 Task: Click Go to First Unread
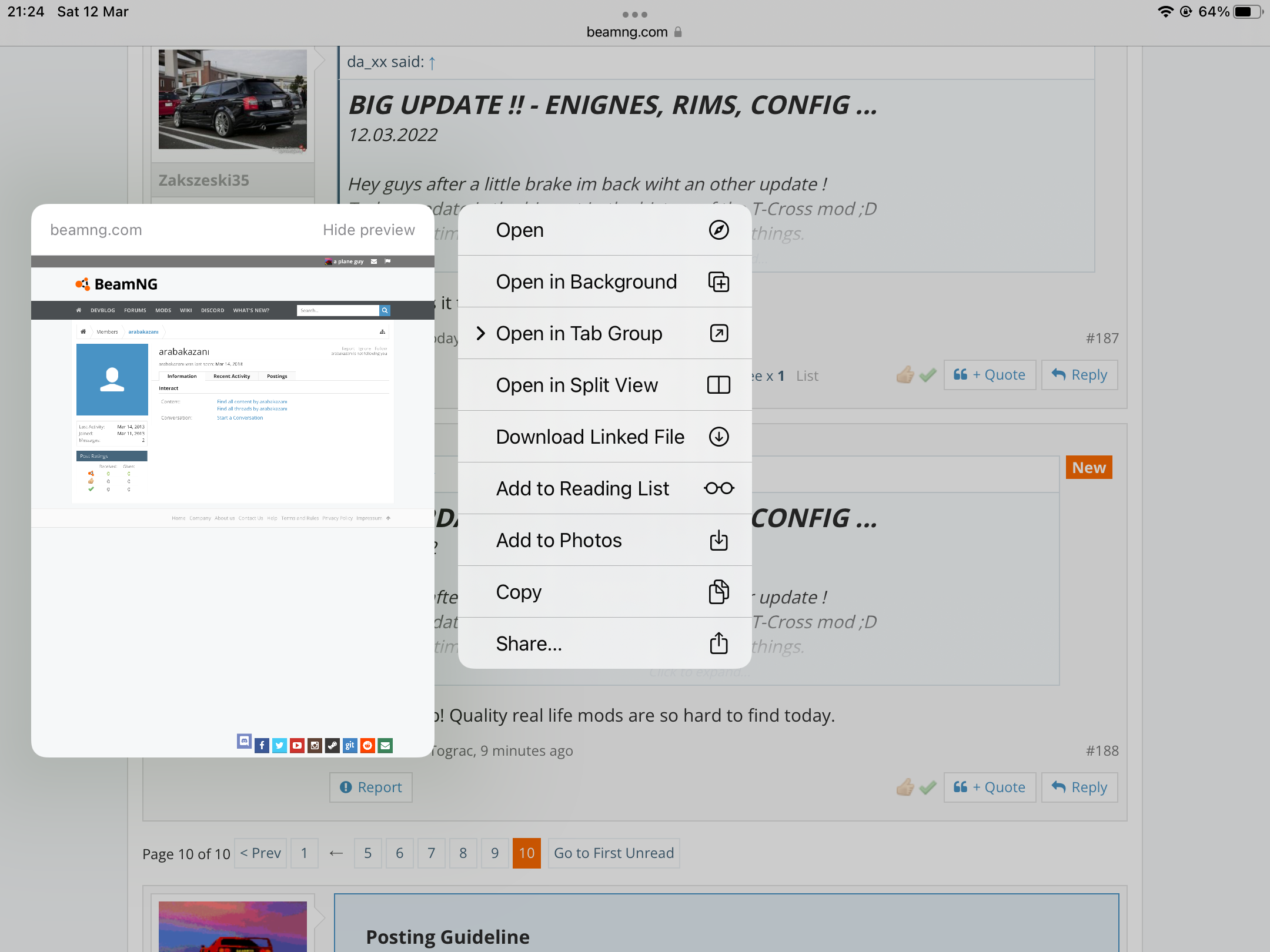(x=614, y=853)
